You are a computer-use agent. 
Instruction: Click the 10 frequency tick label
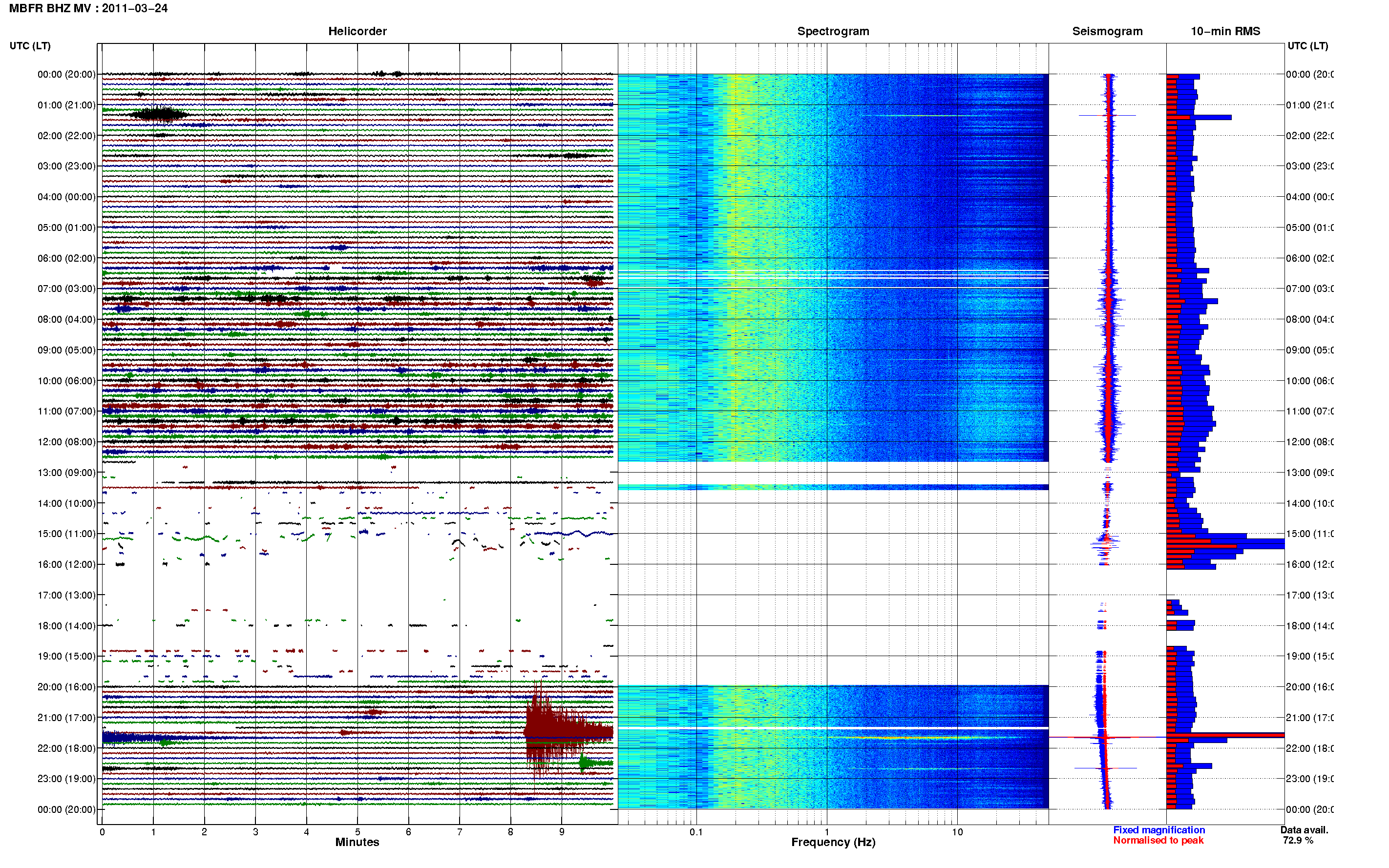click(957, 832)
